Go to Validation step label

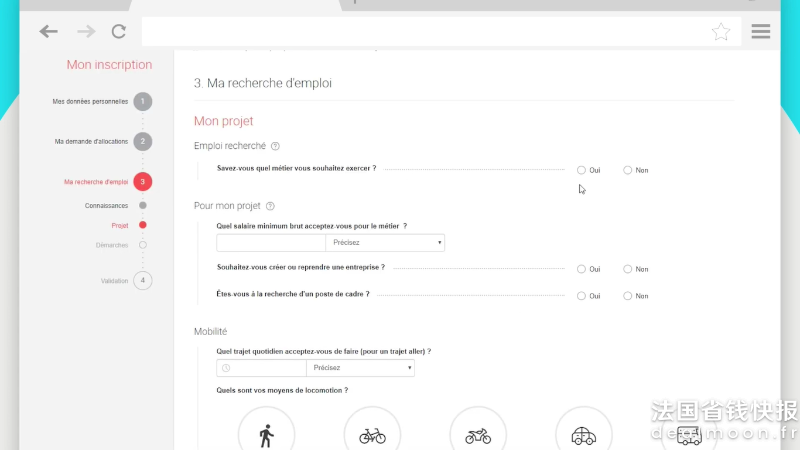[x=114, y=281]
